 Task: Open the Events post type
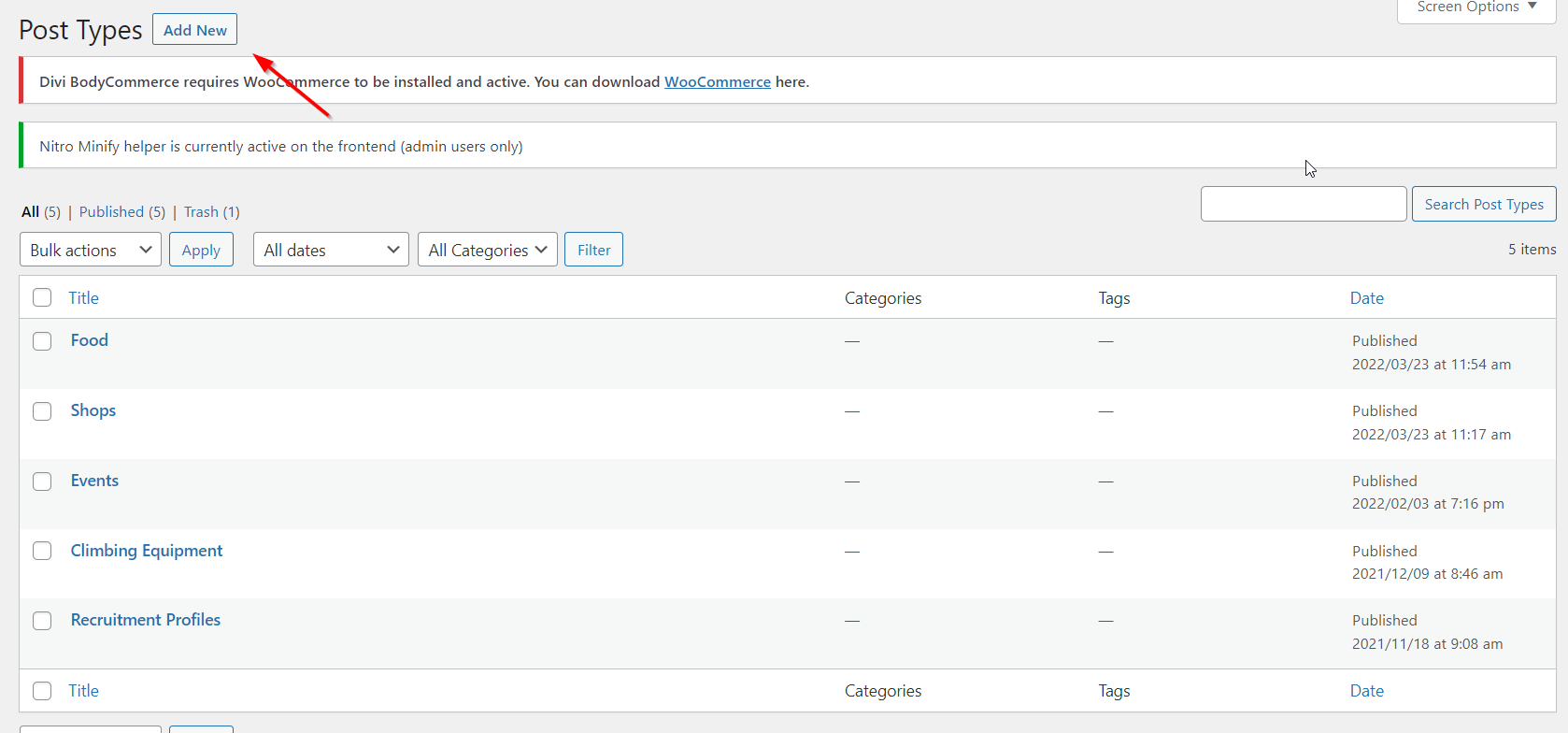tap(94, 481)
